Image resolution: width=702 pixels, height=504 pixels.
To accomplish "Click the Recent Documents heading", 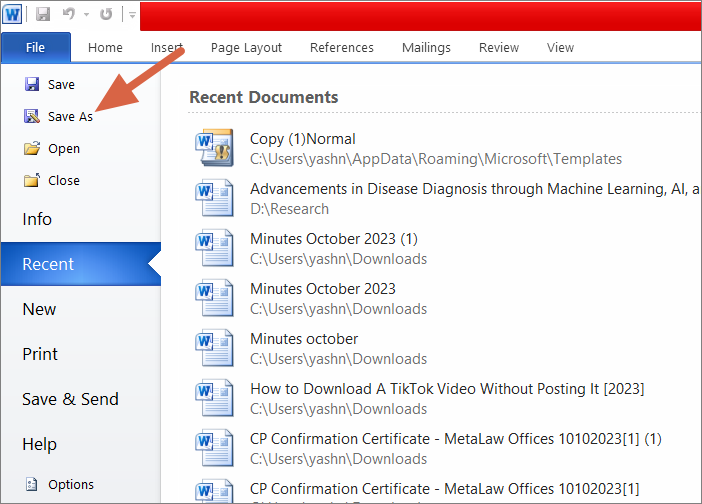I will click(x=264, y=97).
